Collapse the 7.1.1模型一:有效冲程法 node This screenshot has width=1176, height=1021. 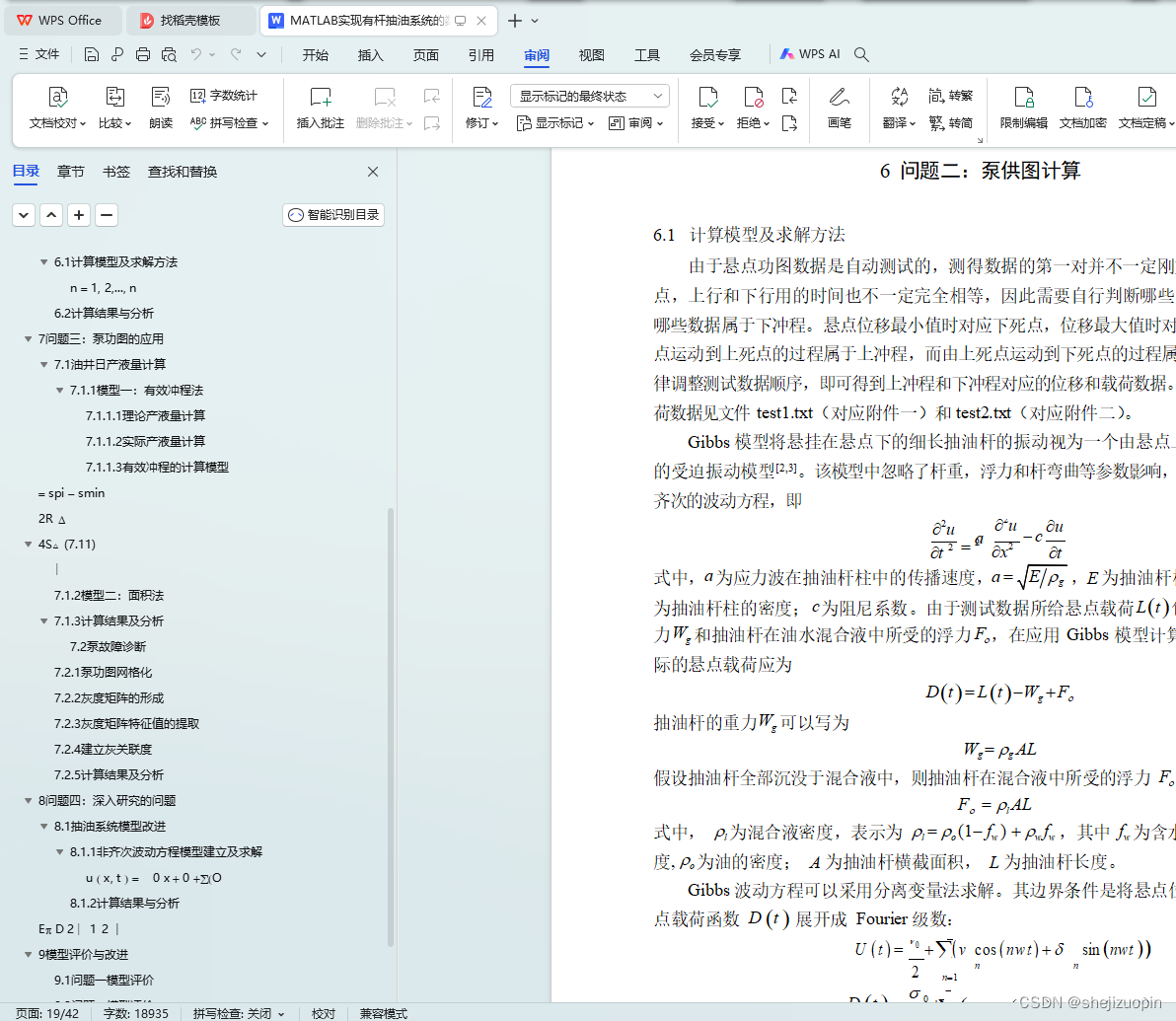(x=59, y=390)
